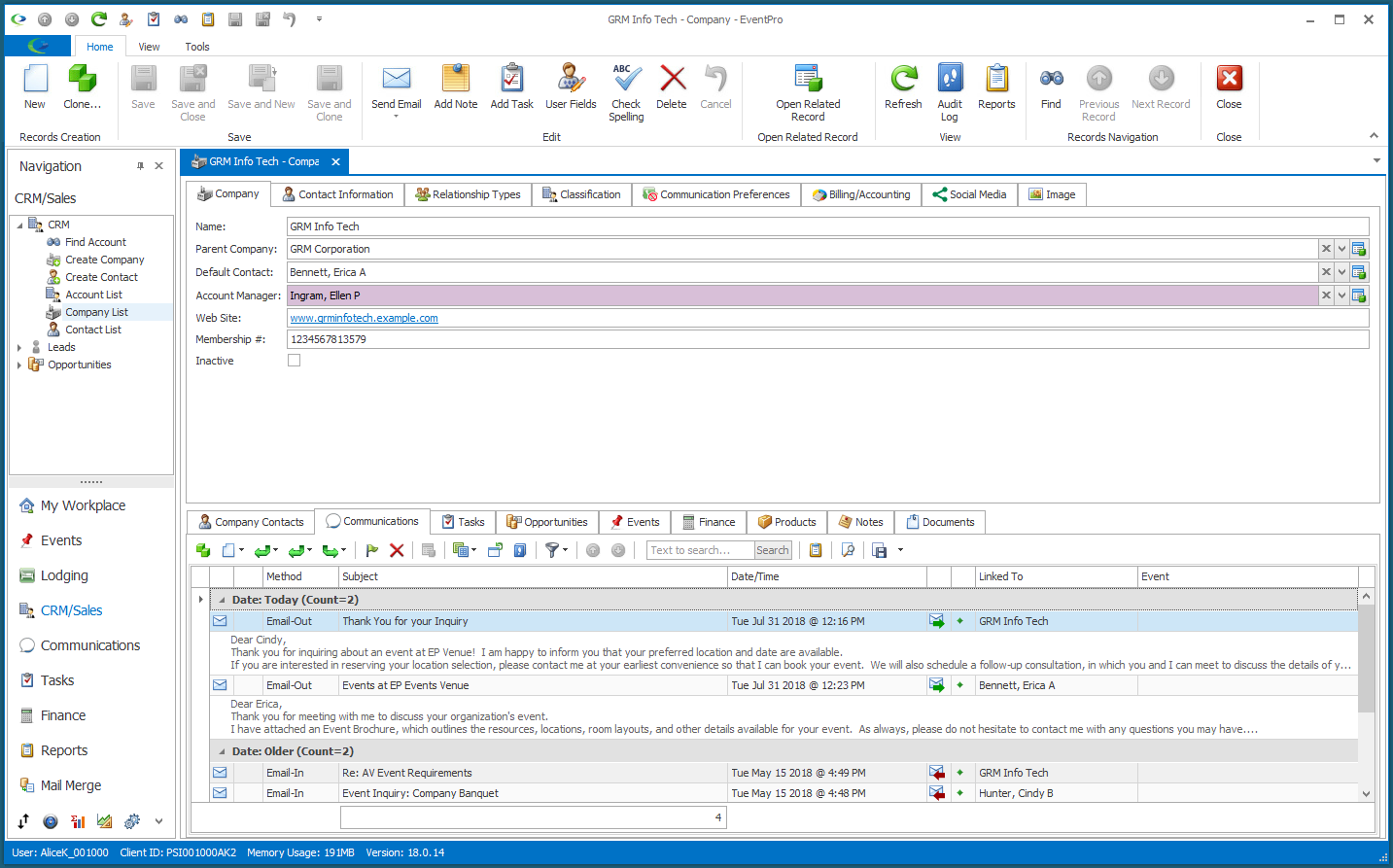Click the Text to search input field

click(x=700, y=550)
